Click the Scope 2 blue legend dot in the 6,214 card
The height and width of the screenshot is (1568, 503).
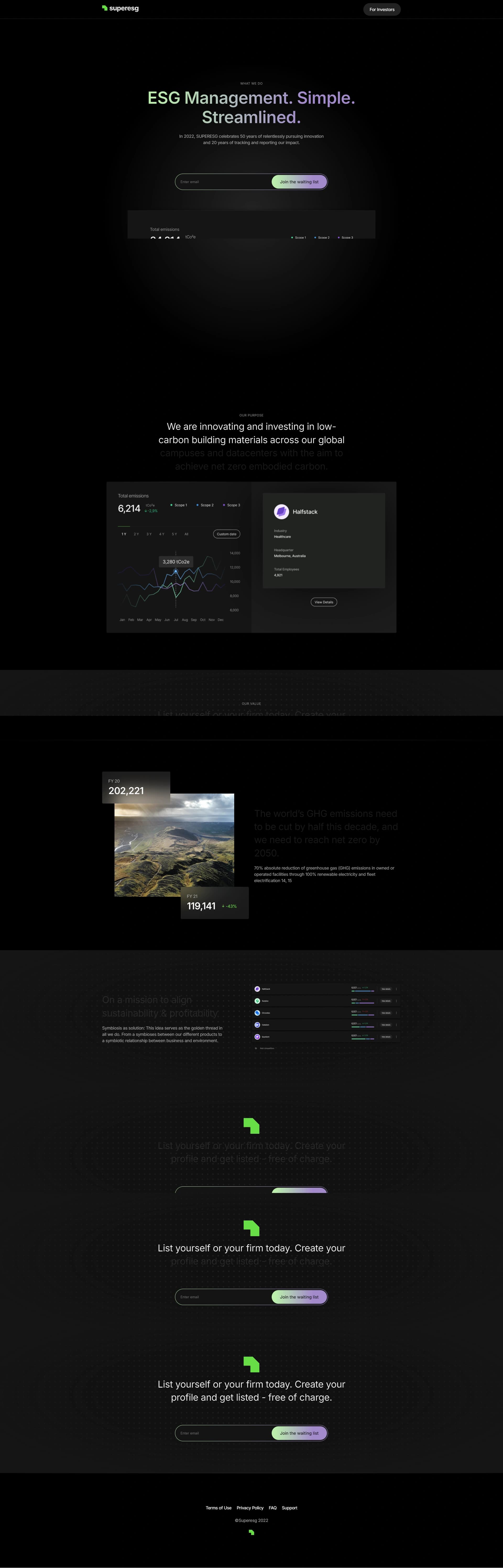197,505
